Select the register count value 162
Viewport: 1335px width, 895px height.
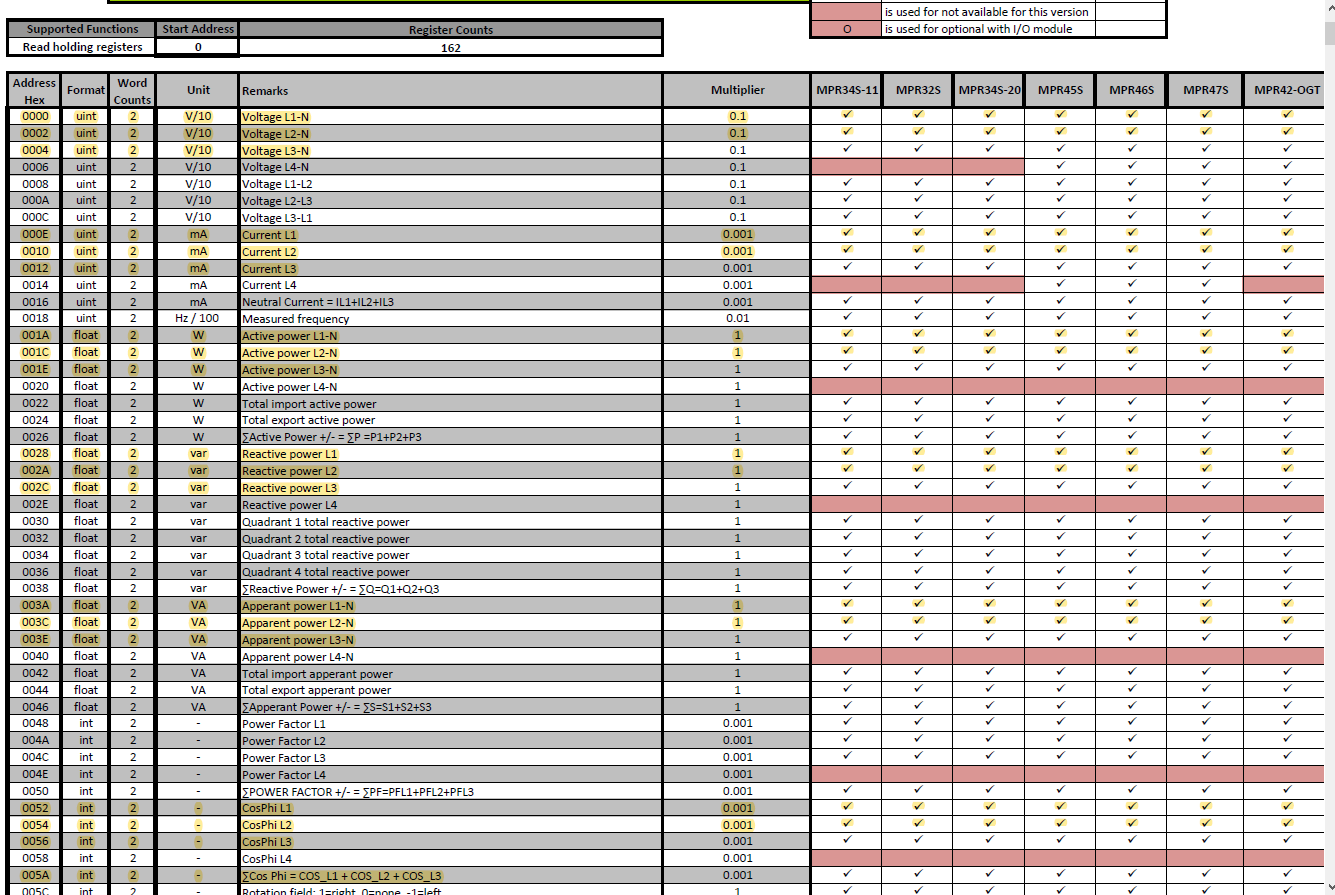451,47
